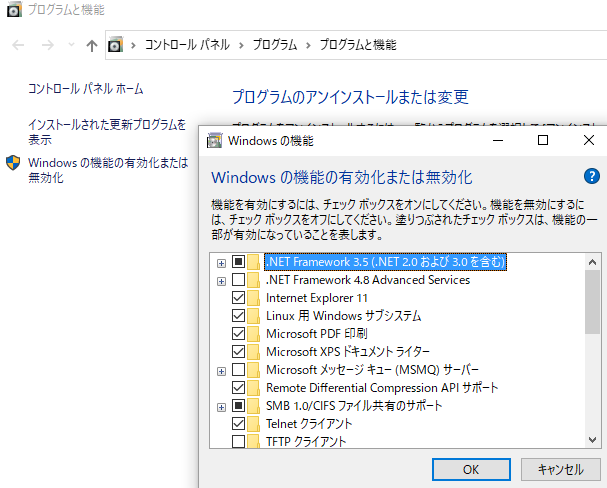Screen dimensions: 607x488
Task: Expand .NET Framework 3.5 tree node
Action: [x=221, y=264]
